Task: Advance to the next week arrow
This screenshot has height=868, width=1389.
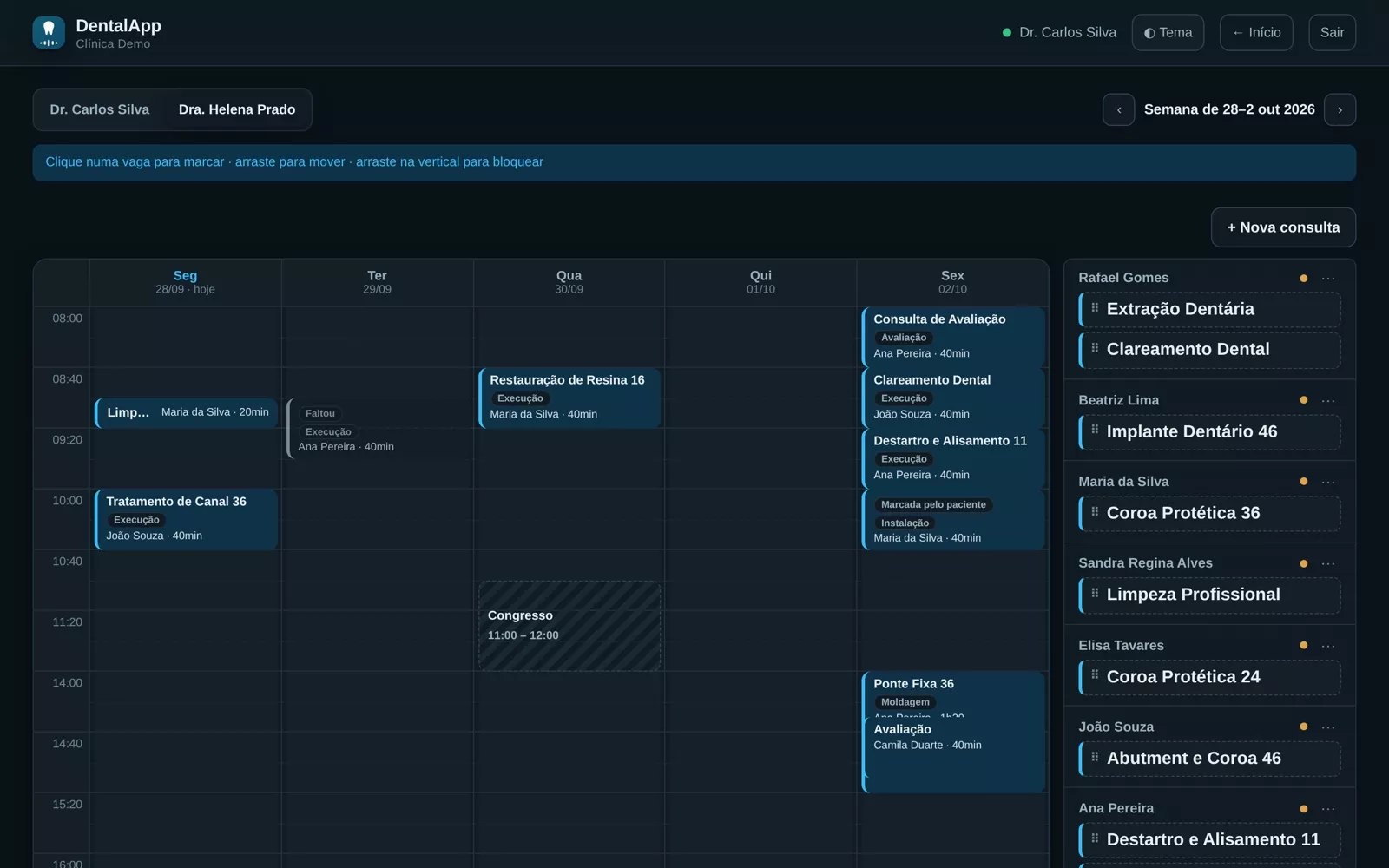Action: [1340, 110]
